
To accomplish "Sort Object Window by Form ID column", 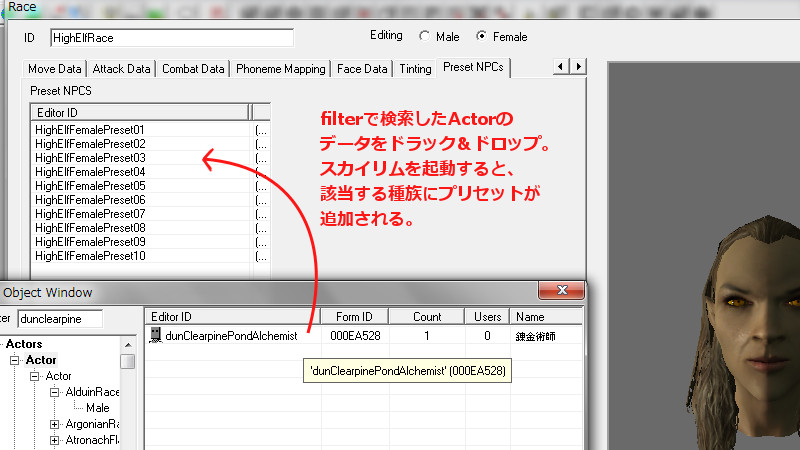I will pyautogui.click(x=354, y=317).
